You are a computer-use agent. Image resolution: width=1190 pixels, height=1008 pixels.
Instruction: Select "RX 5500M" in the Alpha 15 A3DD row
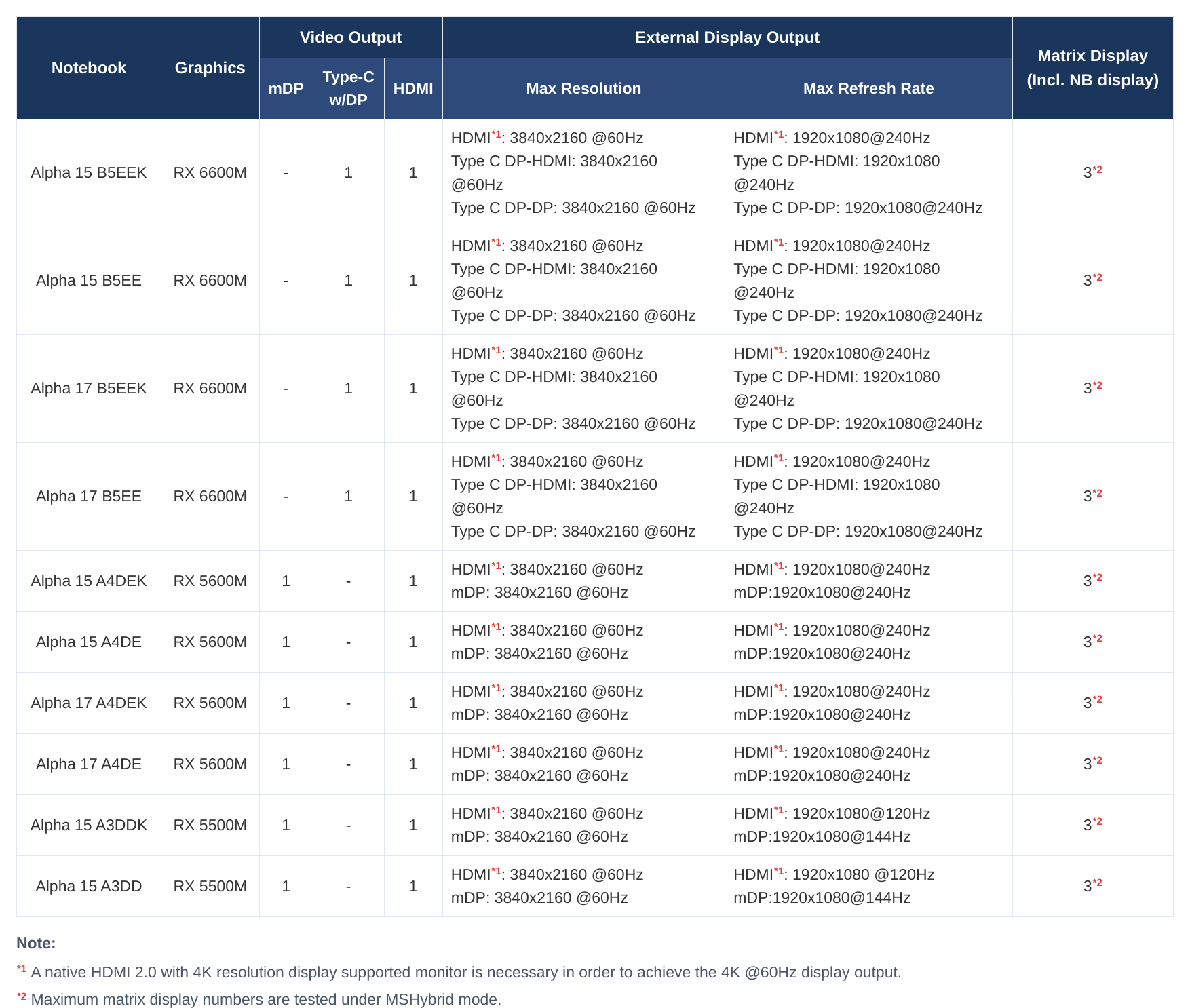pyautogui.click(x=210, y=887)
